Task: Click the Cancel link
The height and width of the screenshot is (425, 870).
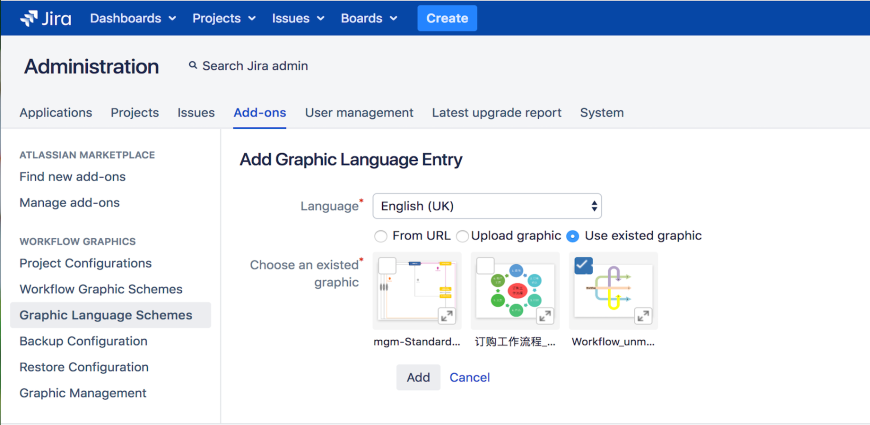Action: point(470,377)
